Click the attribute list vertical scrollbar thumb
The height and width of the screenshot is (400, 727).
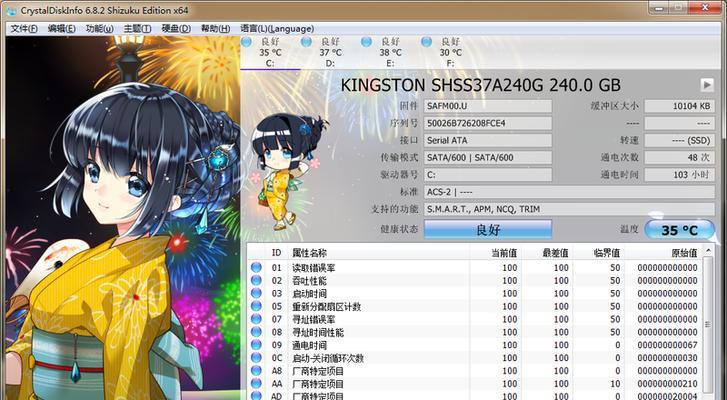[x=708, y=324]
